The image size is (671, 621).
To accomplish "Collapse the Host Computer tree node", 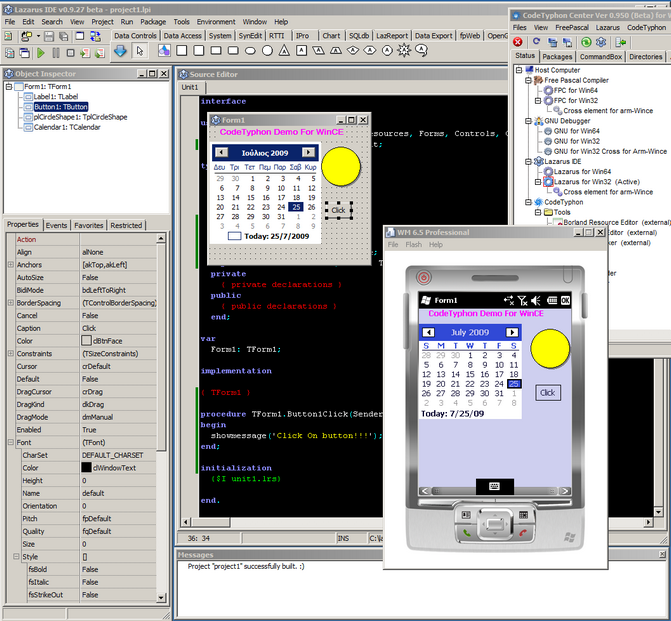I will tap(519, 70).
